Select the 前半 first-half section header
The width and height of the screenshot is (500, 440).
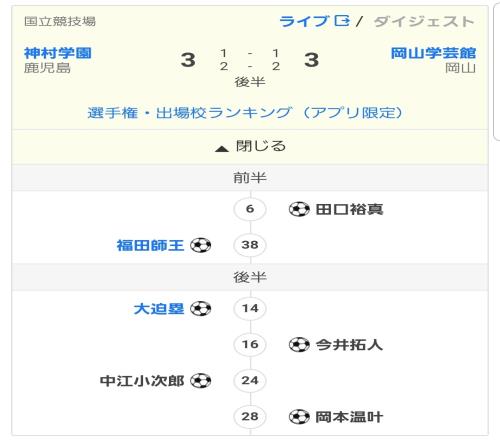click(x=250, y=178)
